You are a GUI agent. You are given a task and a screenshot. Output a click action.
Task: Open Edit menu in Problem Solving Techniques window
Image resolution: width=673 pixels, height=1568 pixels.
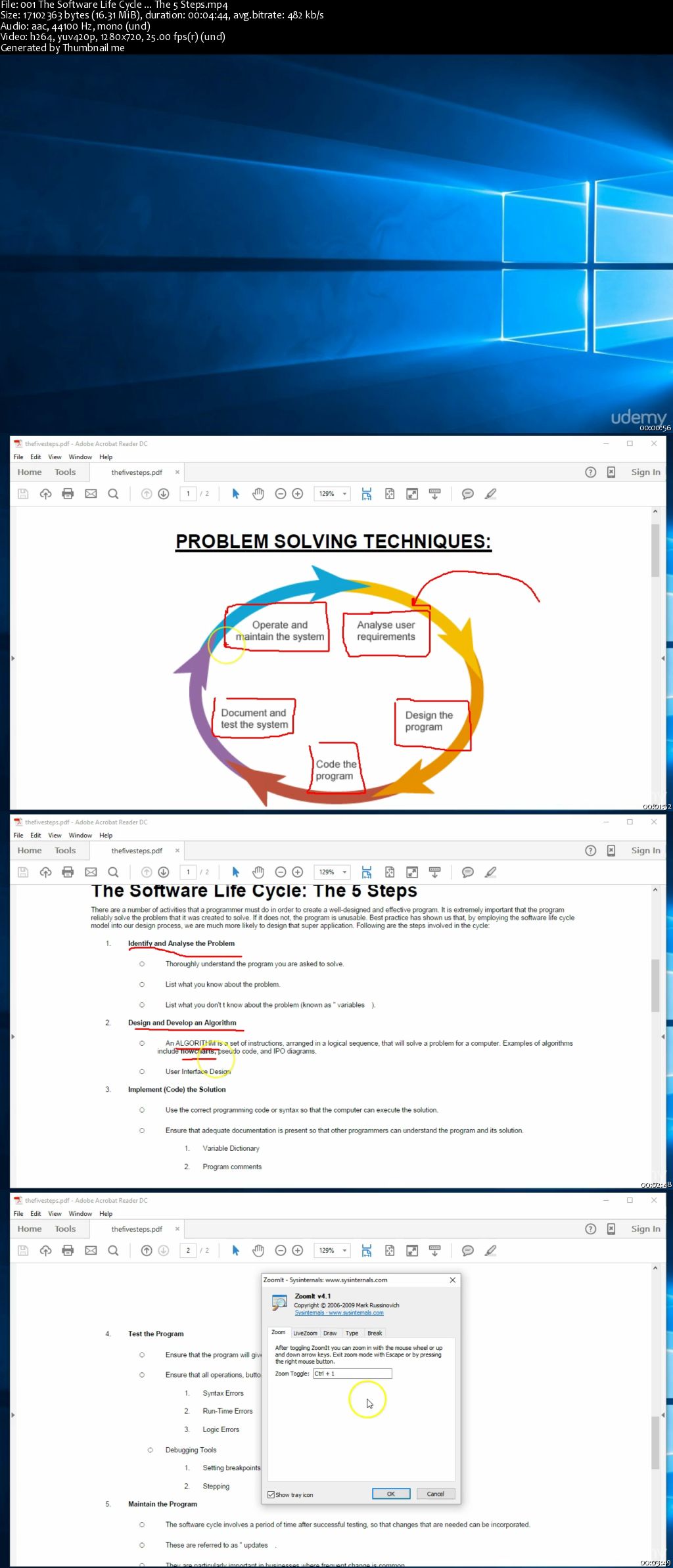pyautogui.click(x=35, y=457)
